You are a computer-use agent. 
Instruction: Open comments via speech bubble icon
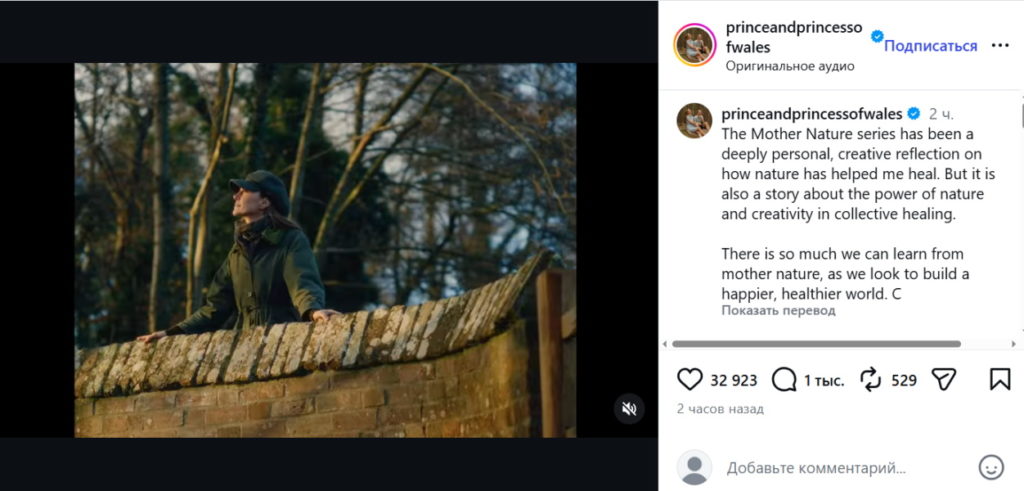(x=785, y=380)
